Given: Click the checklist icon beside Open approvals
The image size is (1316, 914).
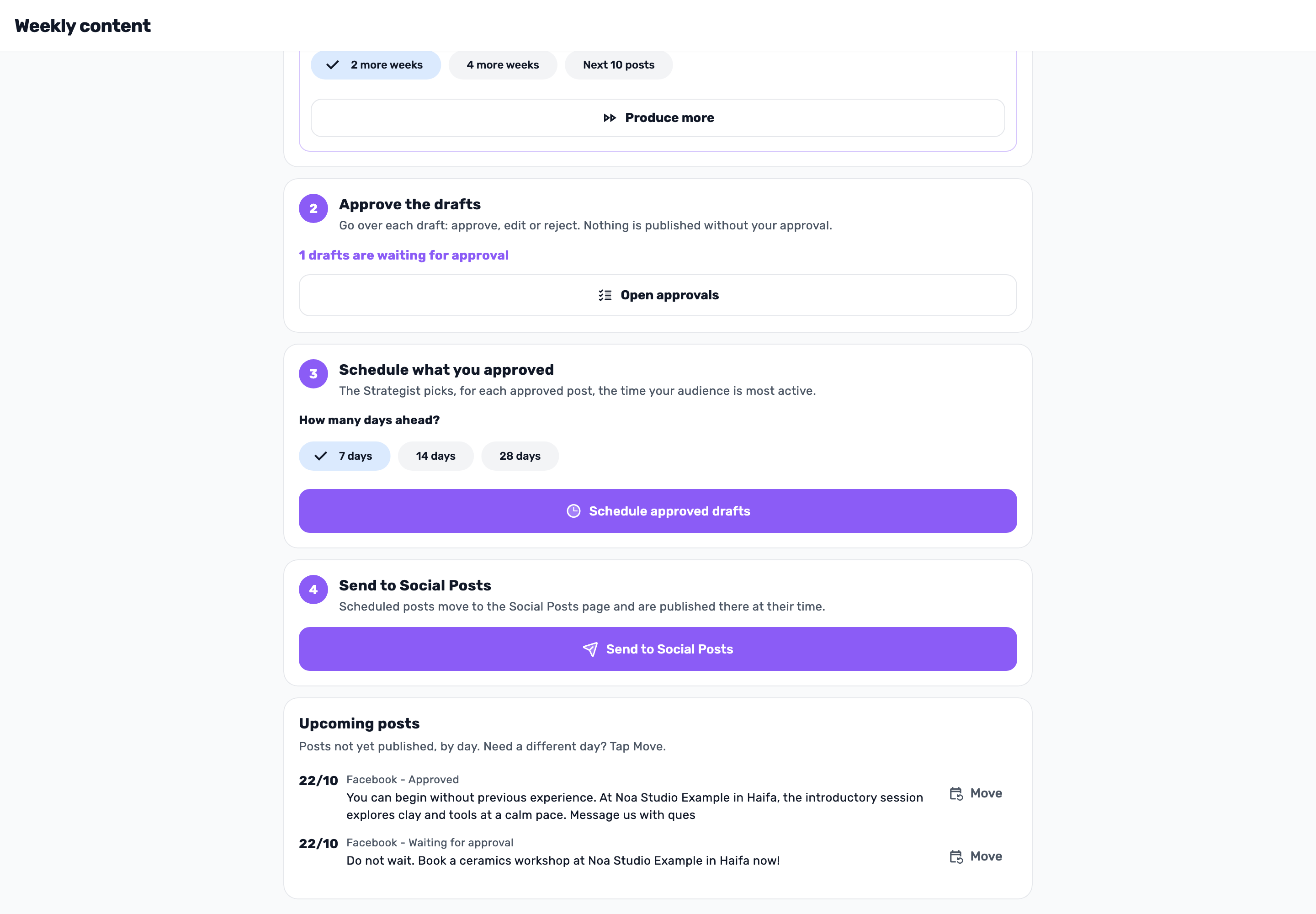Looking at the screenshot, I should (605, 296).
